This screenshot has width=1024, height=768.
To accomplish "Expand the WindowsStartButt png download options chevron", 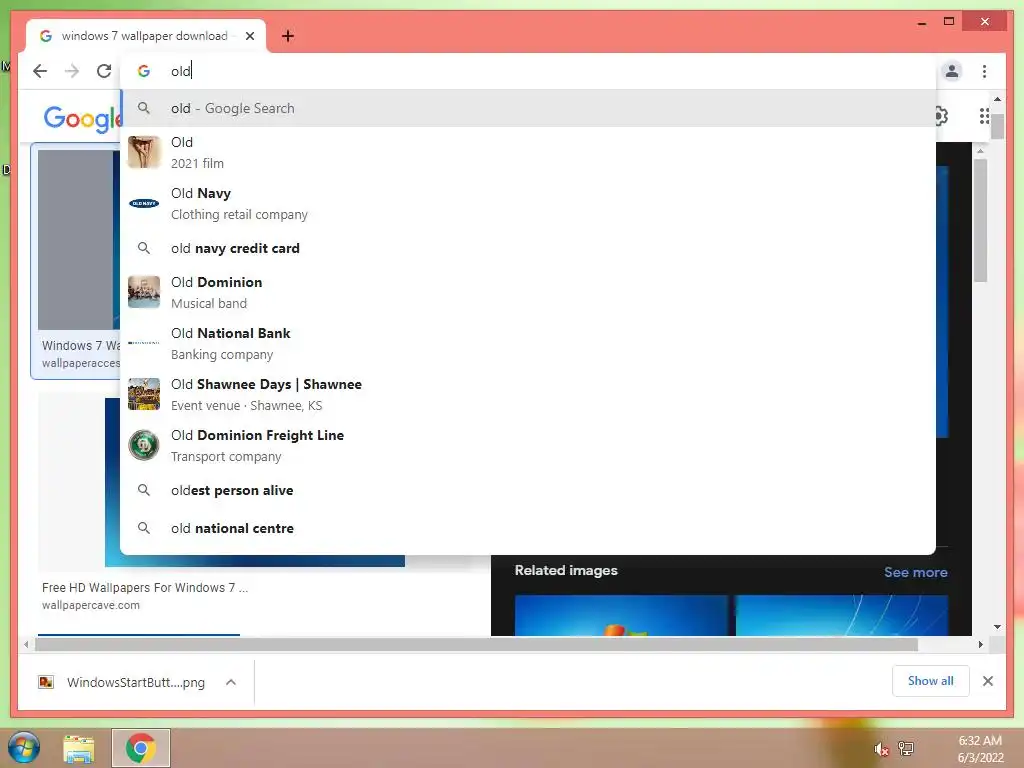I will [x=231, y=682].
